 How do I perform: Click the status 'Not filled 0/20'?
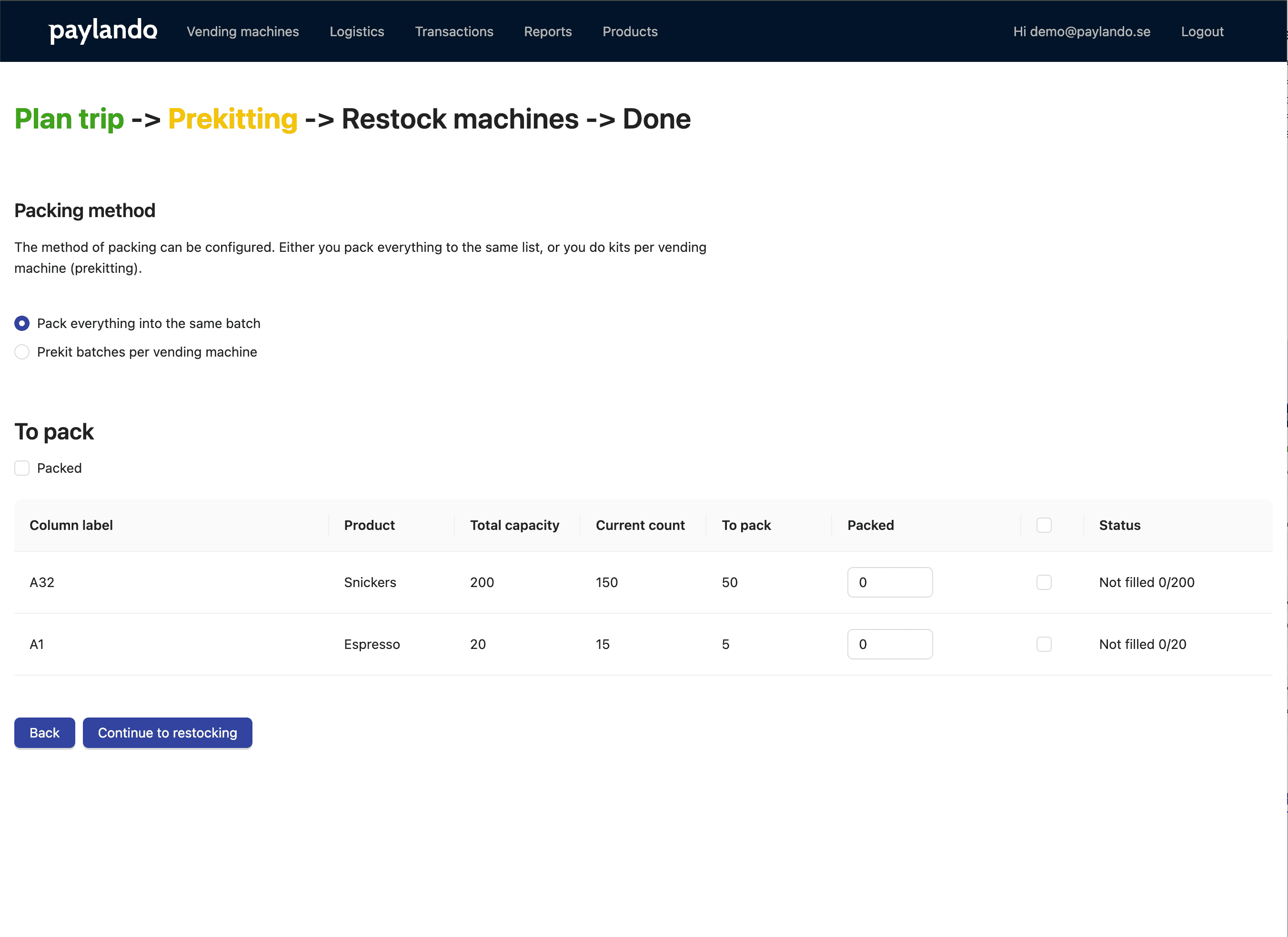pyautogui.click(x=1143, y=644)
